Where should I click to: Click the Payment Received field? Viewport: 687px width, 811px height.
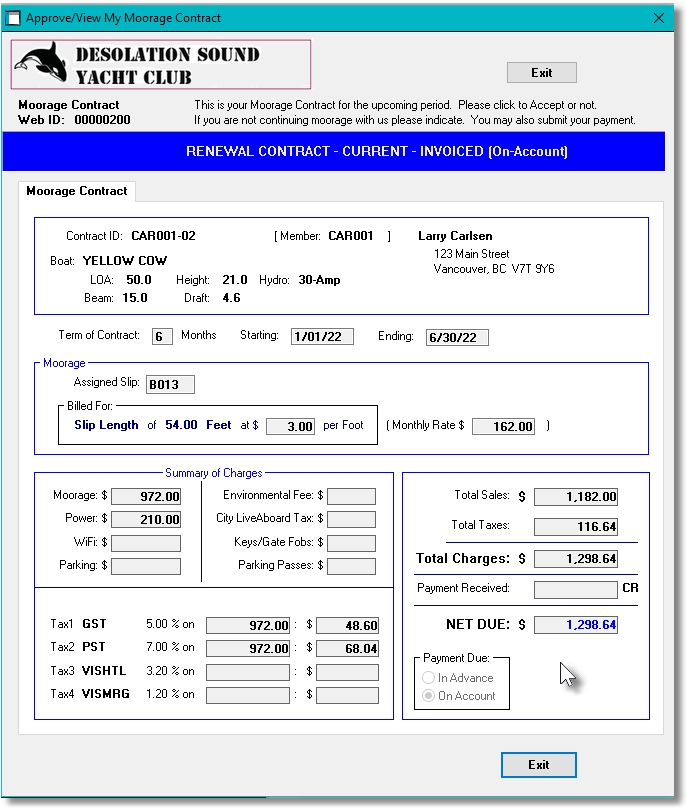tap(576, 590)
